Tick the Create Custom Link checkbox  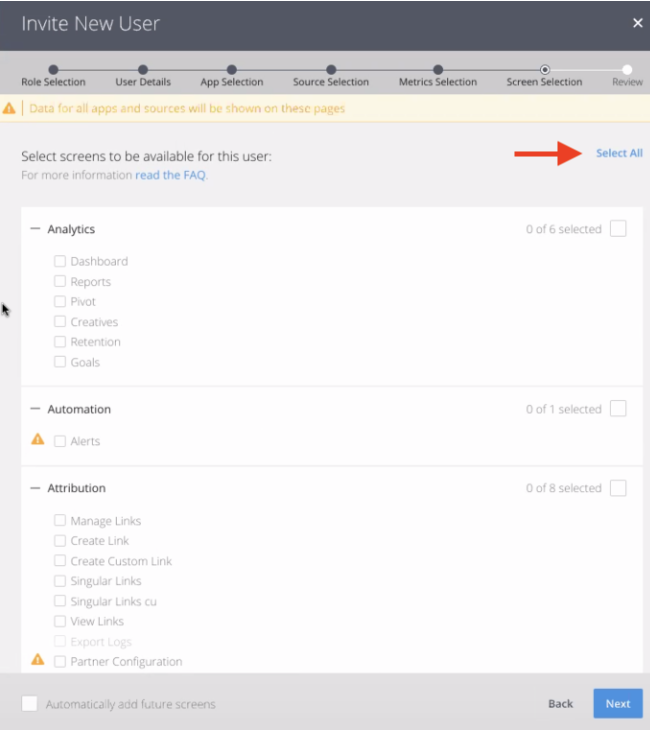click(x=60, y=561)
